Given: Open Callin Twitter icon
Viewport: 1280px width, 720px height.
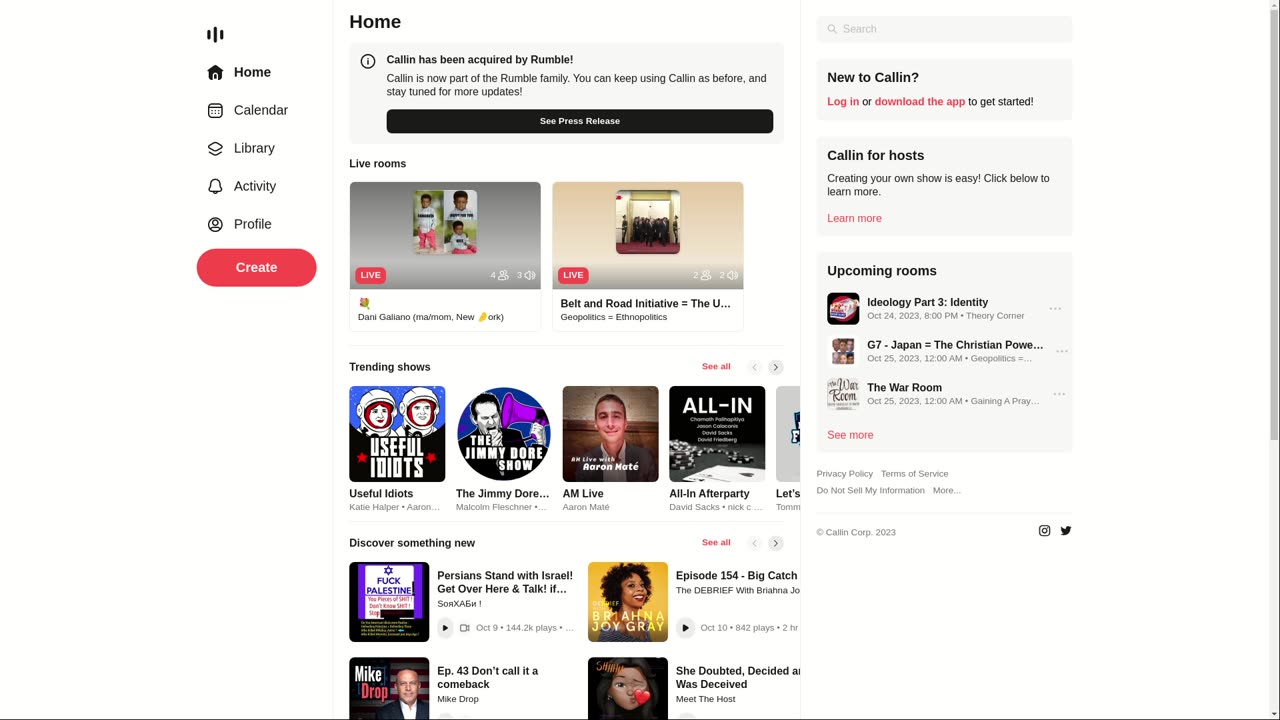Looking at the screenshot, I should point(1066,531).
